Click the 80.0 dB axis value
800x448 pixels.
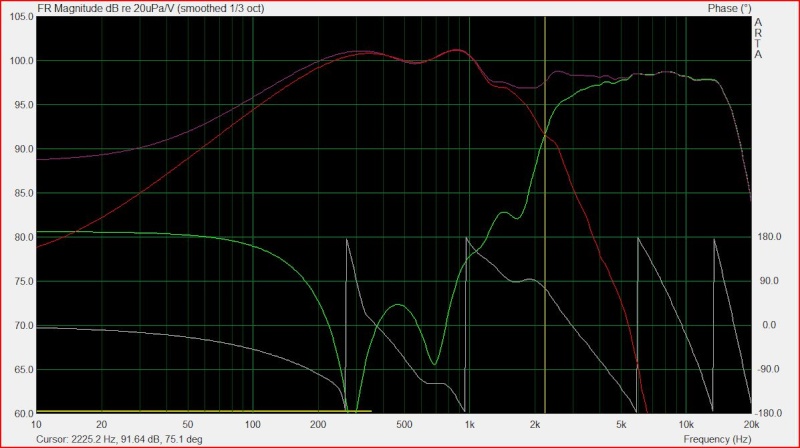point(23,237)
